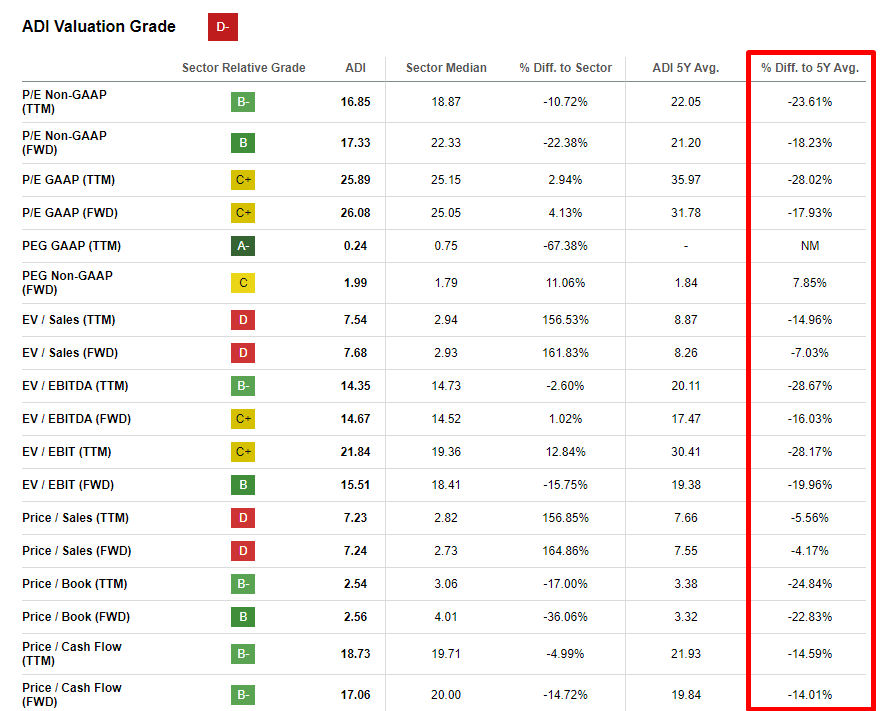
Task: Click the -67.38% sector difference for PEG GAAP
Action: tap(566, 246)
